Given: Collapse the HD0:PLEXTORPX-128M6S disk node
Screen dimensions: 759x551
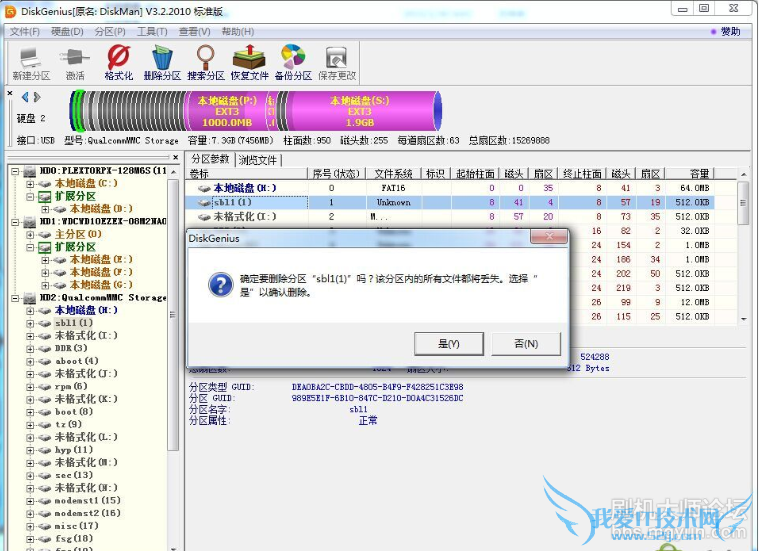Looking at the screenshot, I should [x=15, y=171].
